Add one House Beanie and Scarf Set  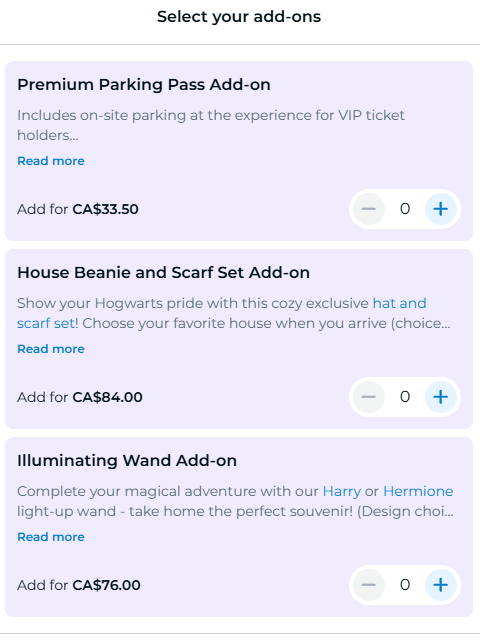(x=441, y=397)
